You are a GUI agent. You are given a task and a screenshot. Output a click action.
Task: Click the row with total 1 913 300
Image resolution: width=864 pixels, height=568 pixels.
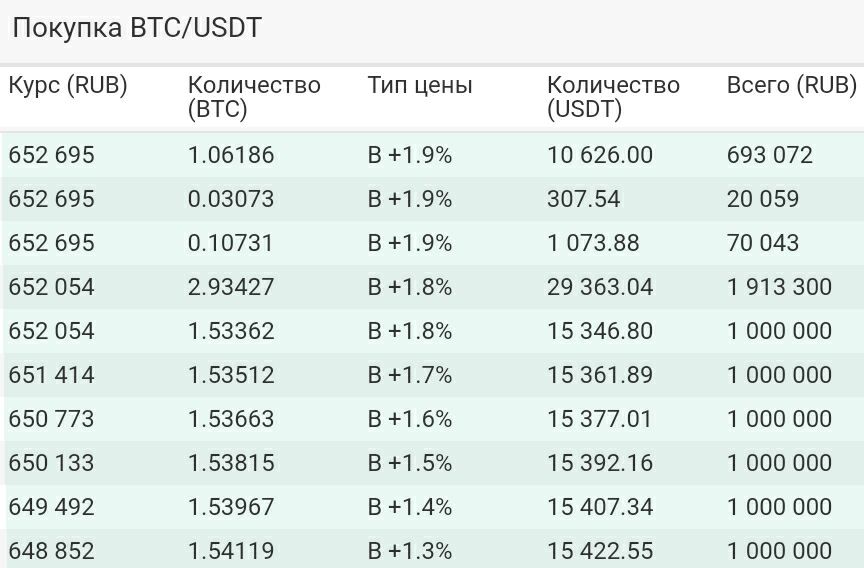click(432, 287)
